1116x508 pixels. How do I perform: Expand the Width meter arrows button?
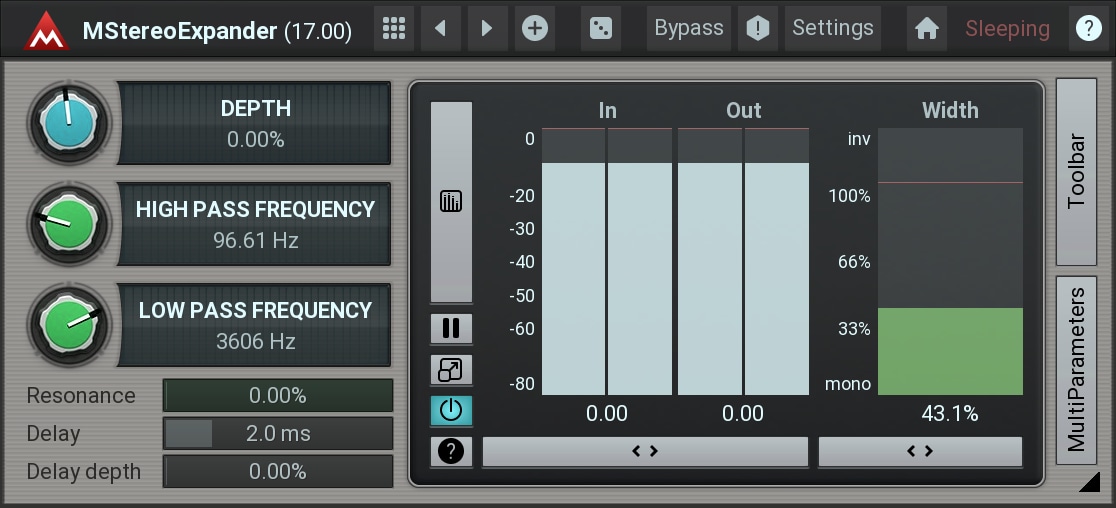920,451
